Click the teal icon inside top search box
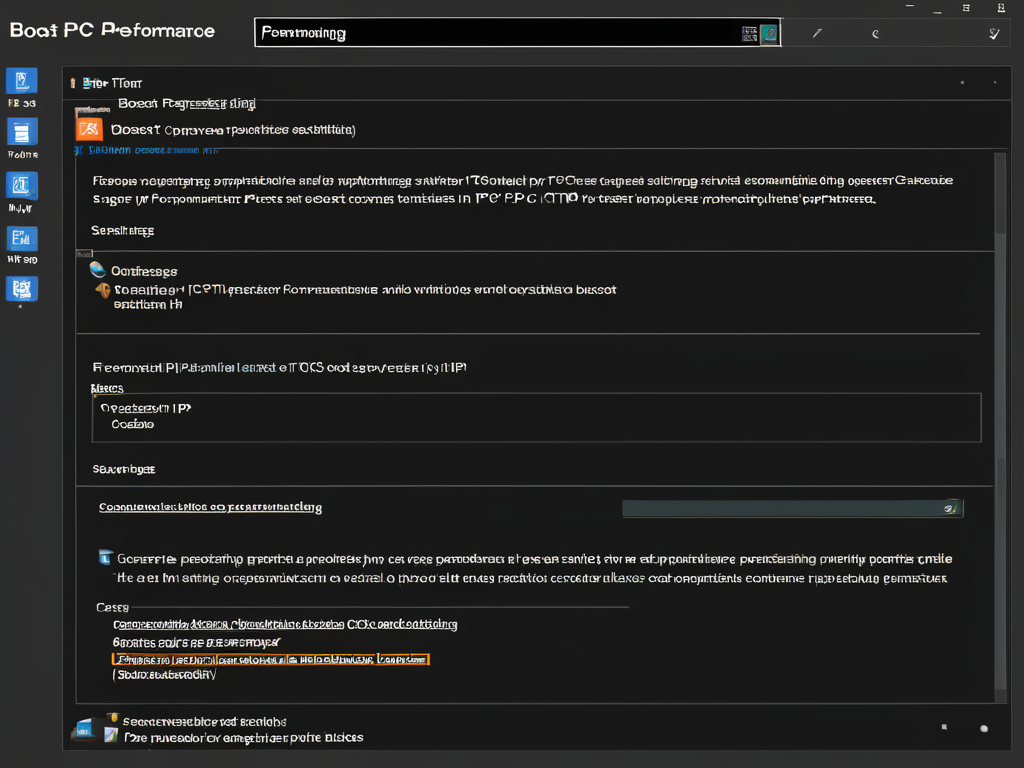1024x768 pixels. [769, 33]
